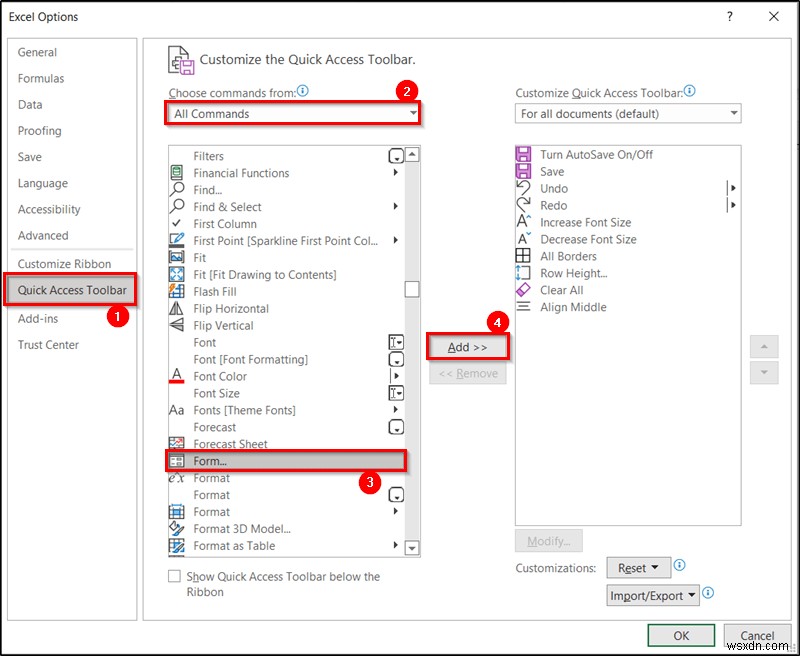Open the Reset dropdown button
Screen dimensions: 800x656
point(638,568)
